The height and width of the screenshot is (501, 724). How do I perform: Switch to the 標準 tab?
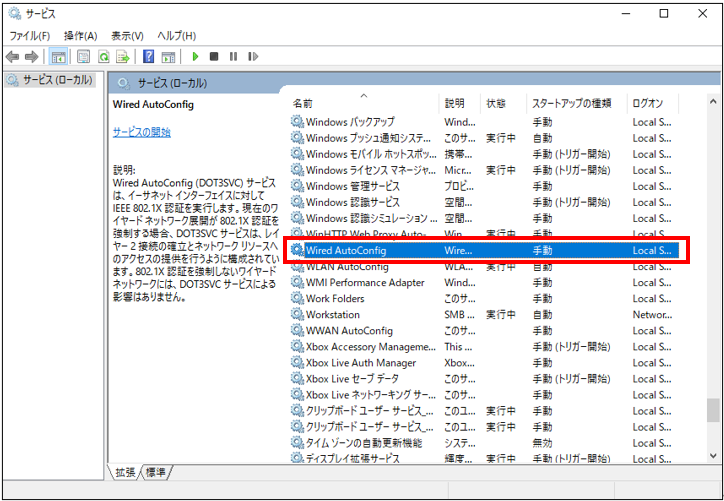pyautogui.click(x=156, y=472)
